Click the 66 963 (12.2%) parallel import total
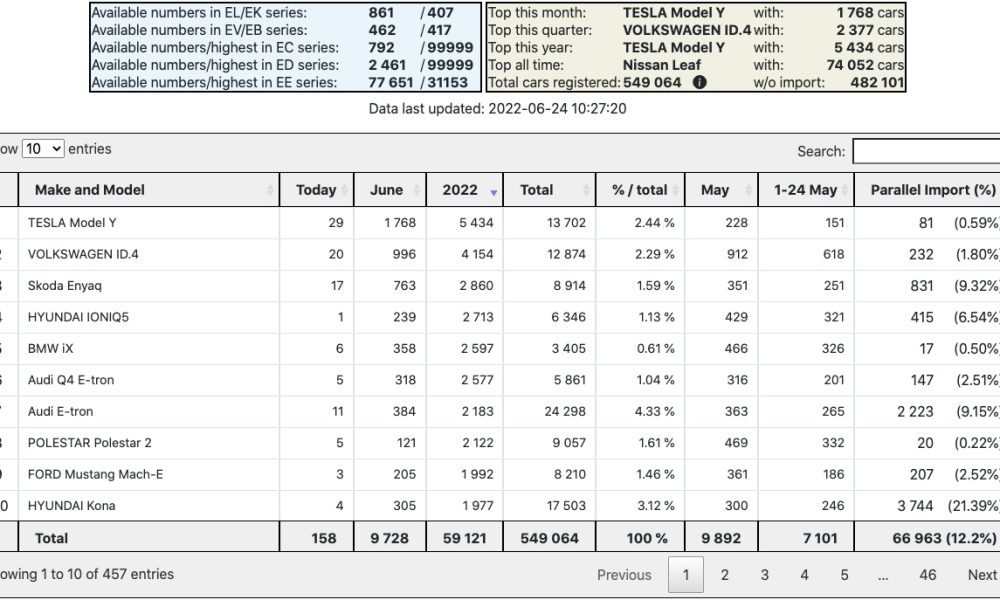This screenshot has height=600, width=1000. pyautogui.click(x=943, y=538)
